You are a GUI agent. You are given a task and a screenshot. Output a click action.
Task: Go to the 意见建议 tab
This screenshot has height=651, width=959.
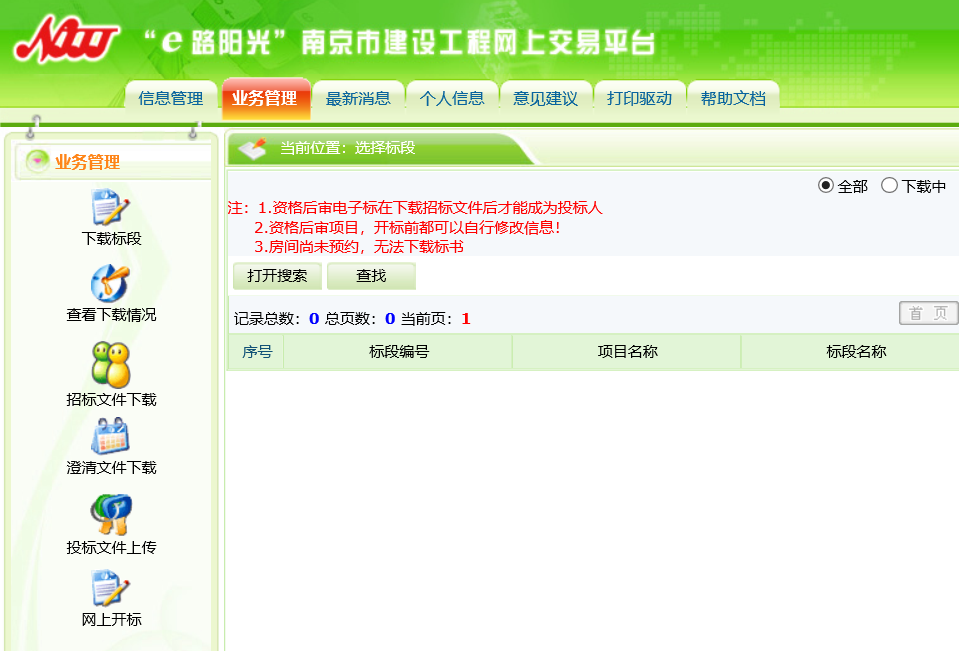click(546, 98)
